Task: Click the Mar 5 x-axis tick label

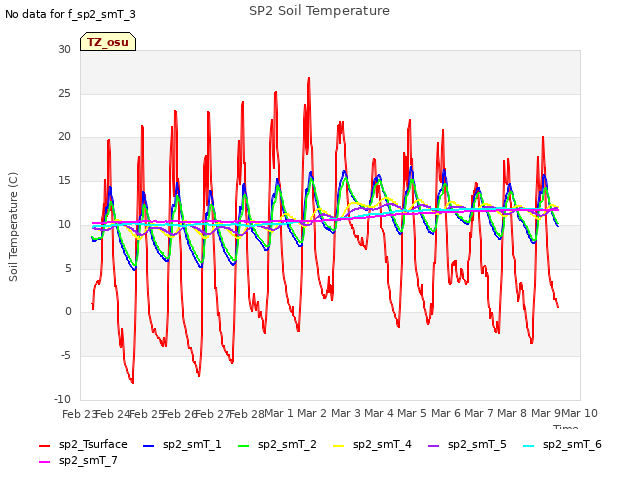Action: coord(412,413)
